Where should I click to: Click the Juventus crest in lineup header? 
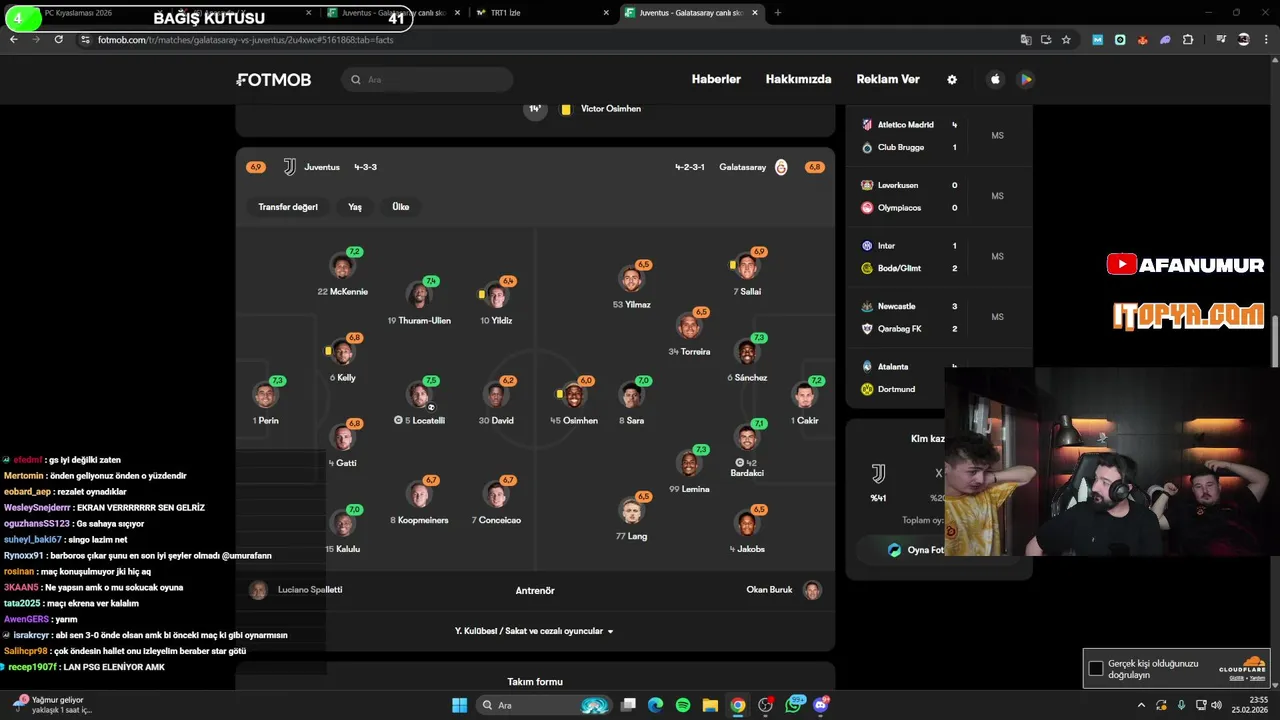pyautogui.click(x=290, y=167)
